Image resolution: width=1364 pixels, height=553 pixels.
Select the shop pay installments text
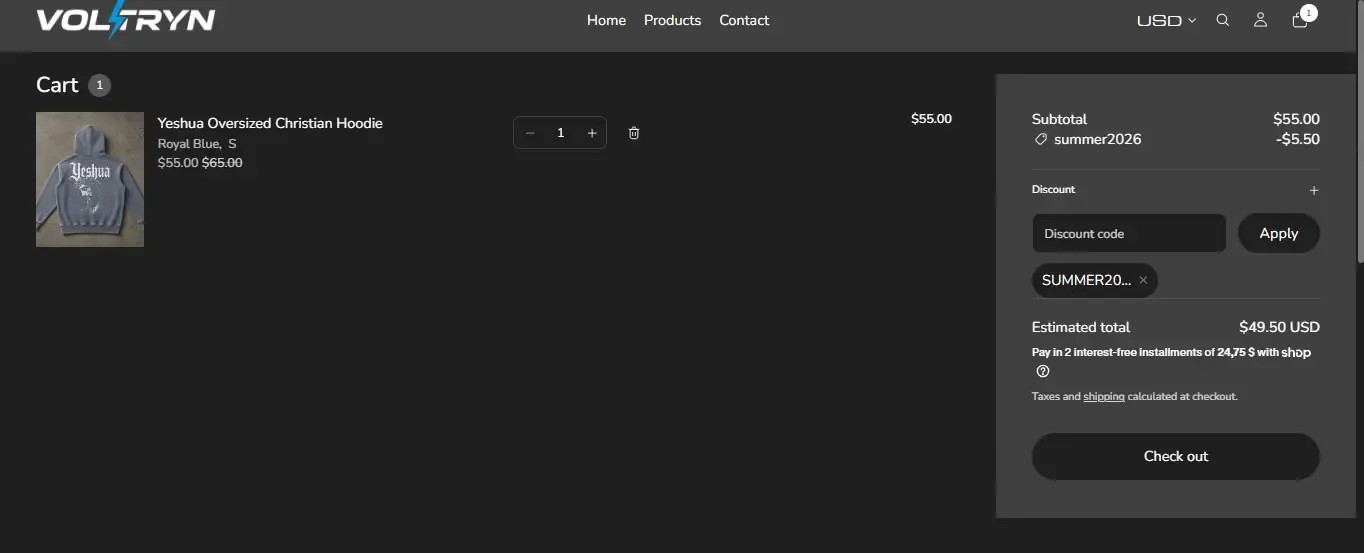tap(1171, 352)
